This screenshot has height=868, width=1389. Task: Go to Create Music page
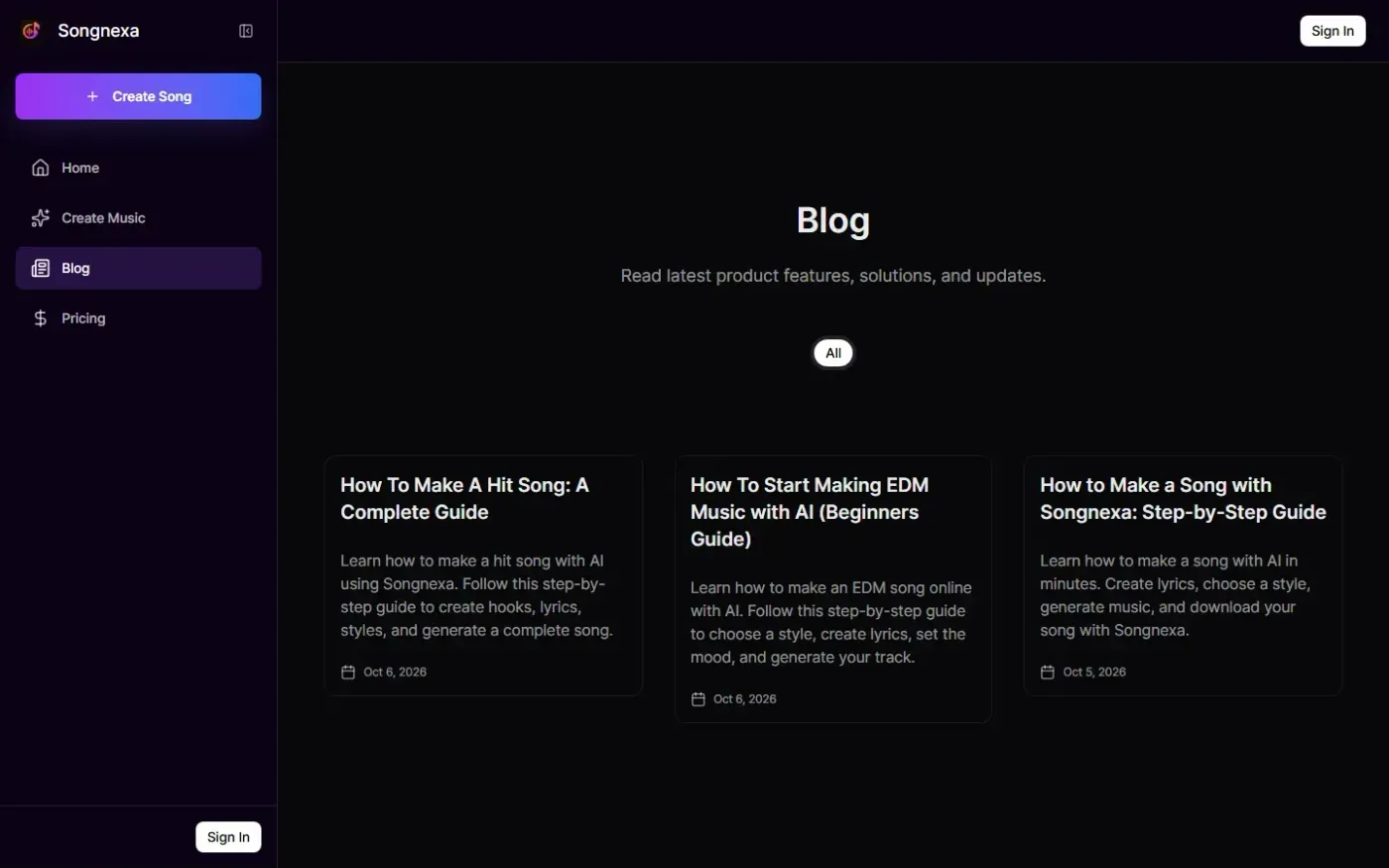(138, 218)
